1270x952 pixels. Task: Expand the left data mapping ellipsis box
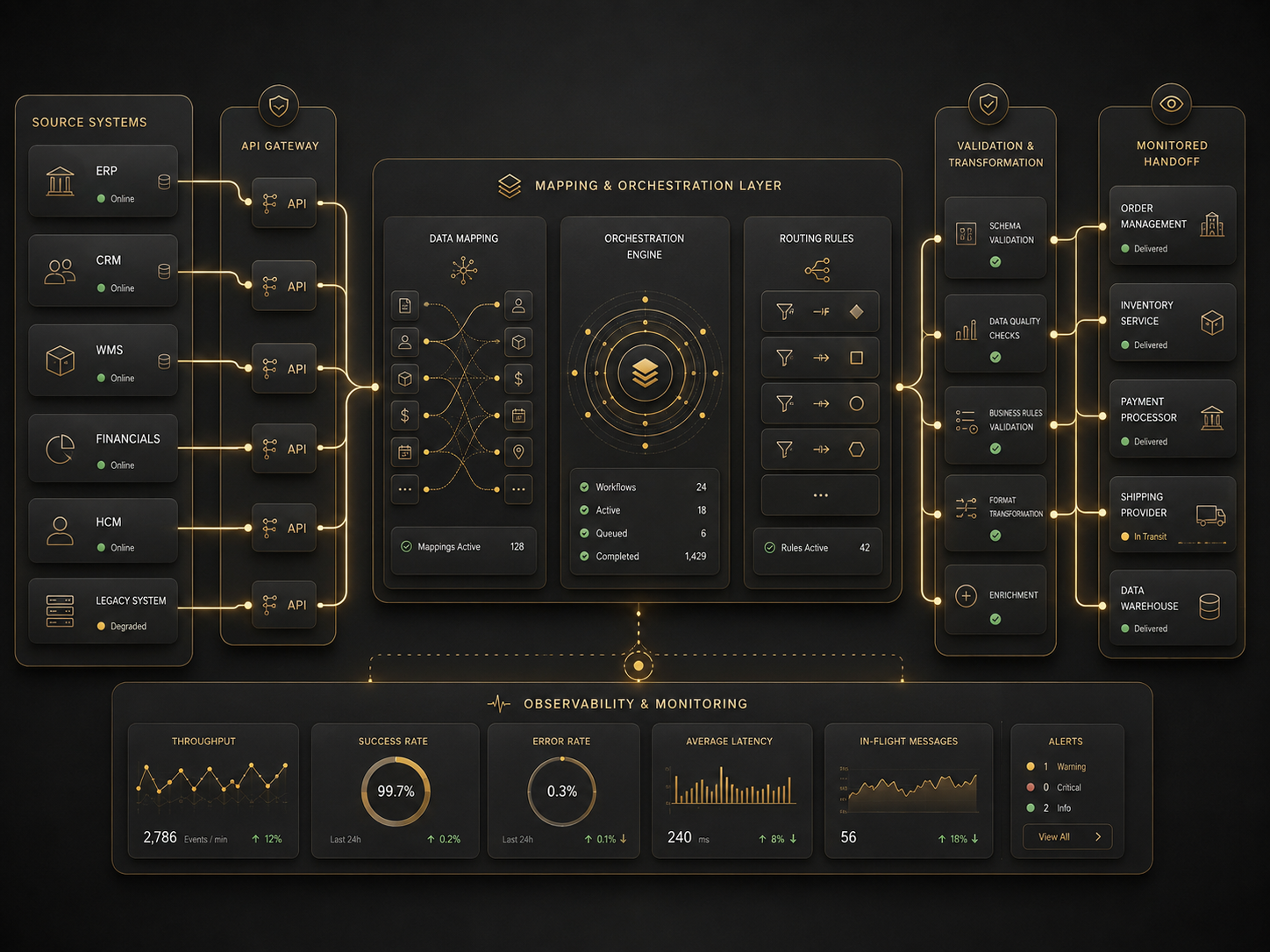[404, 489]
